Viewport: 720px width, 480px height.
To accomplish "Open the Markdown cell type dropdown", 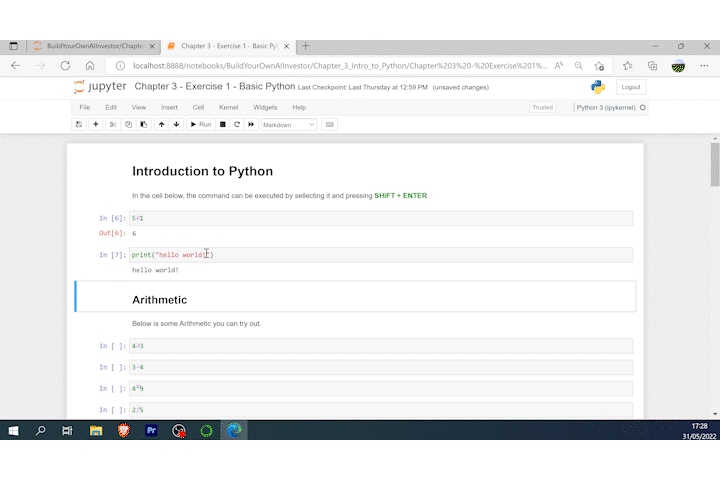I will pos(289,124).
